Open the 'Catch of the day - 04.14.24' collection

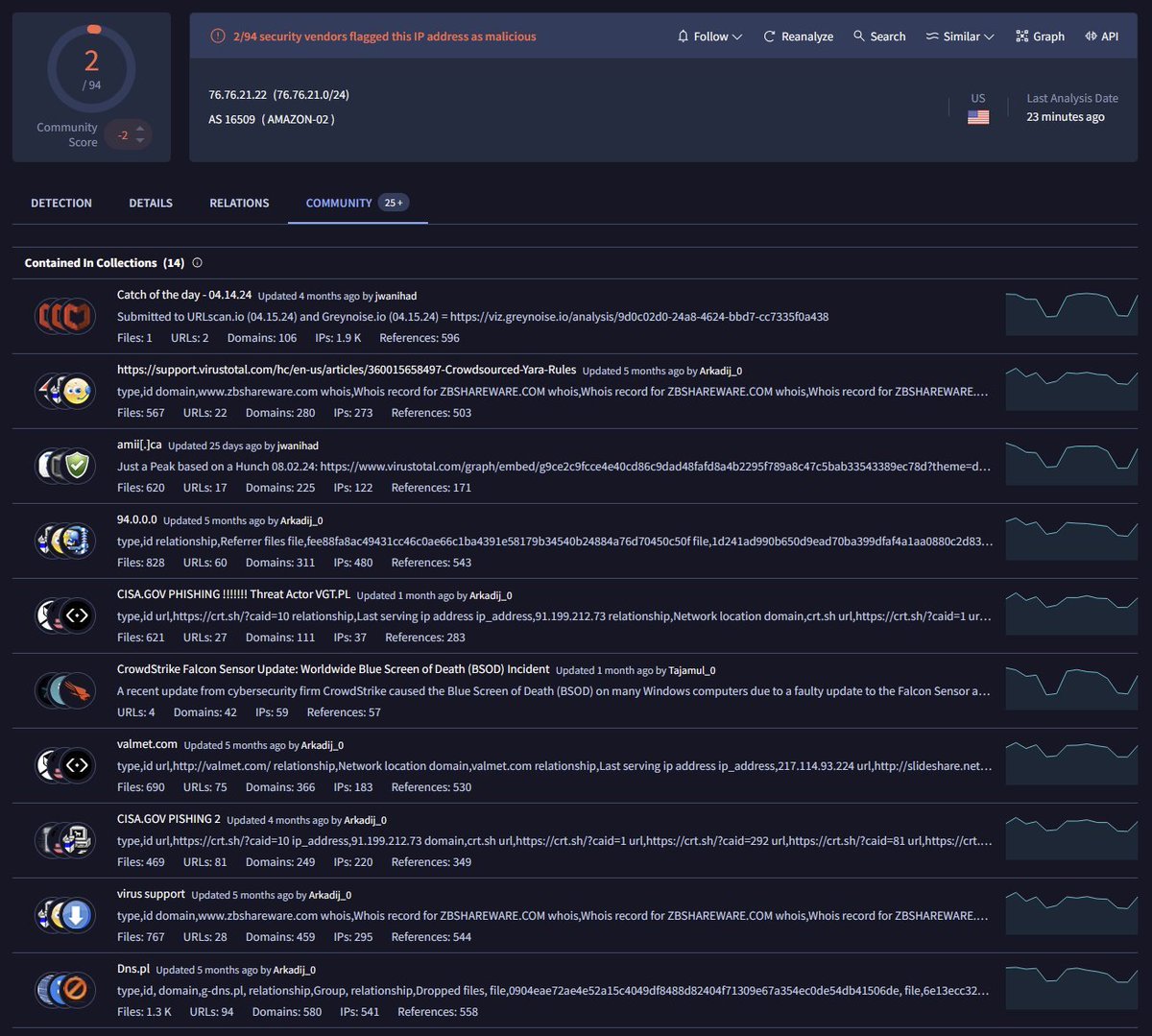pyautogui.click(x=184, y=295)
